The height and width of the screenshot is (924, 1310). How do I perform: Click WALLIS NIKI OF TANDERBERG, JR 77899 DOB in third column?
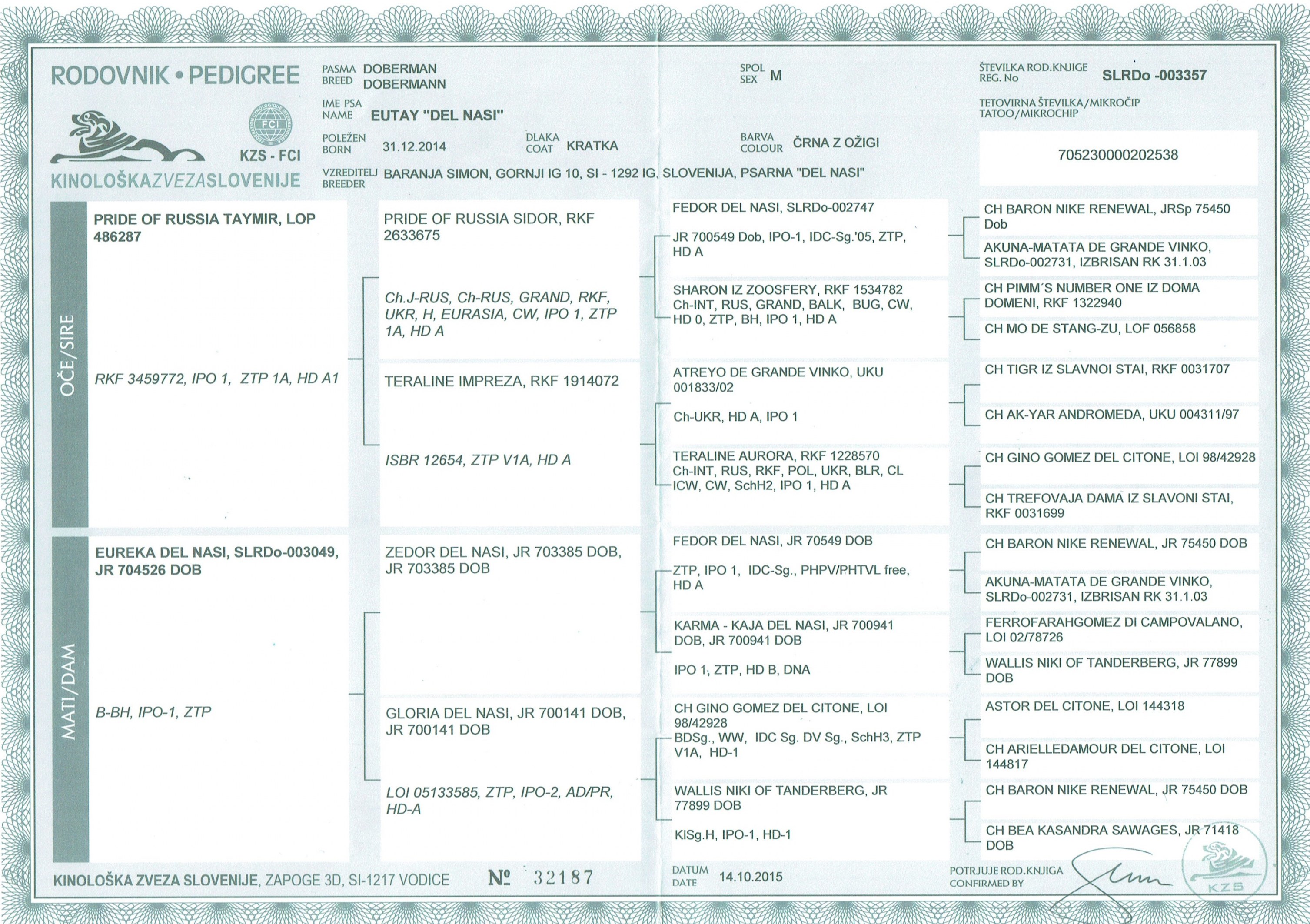tap(781, 798)
